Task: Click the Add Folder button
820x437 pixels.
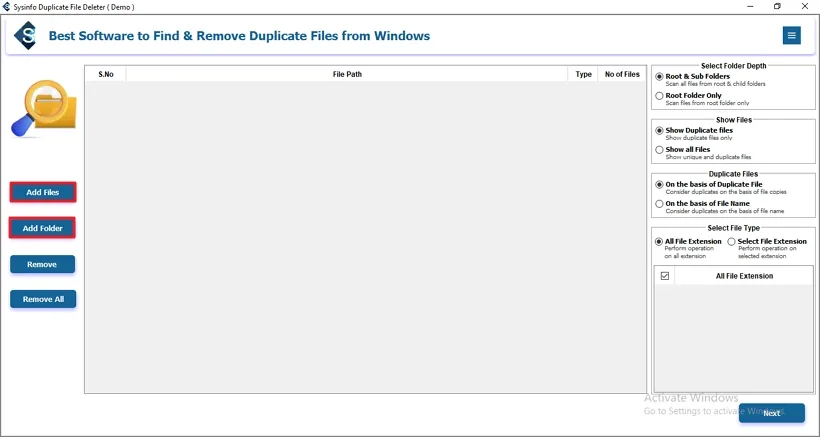Action: [42, 228]
